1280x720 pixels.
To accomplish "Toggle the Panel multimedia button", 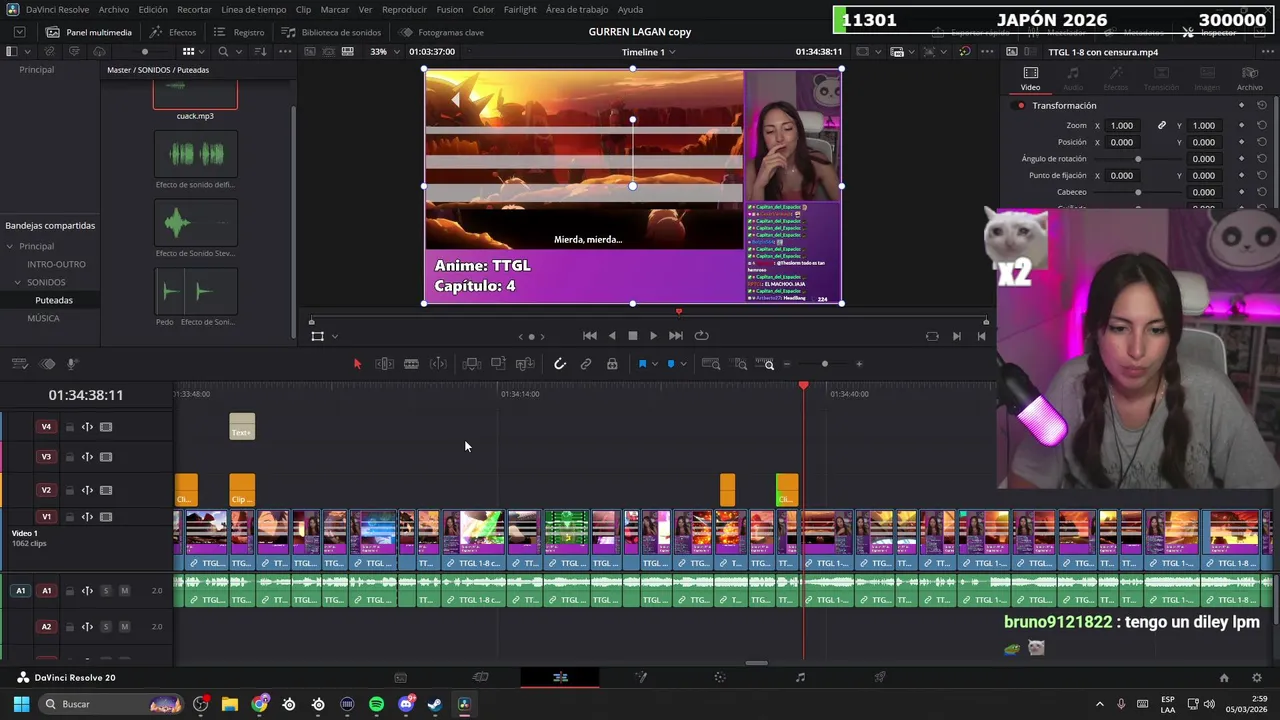I will [x=88, y=32].
